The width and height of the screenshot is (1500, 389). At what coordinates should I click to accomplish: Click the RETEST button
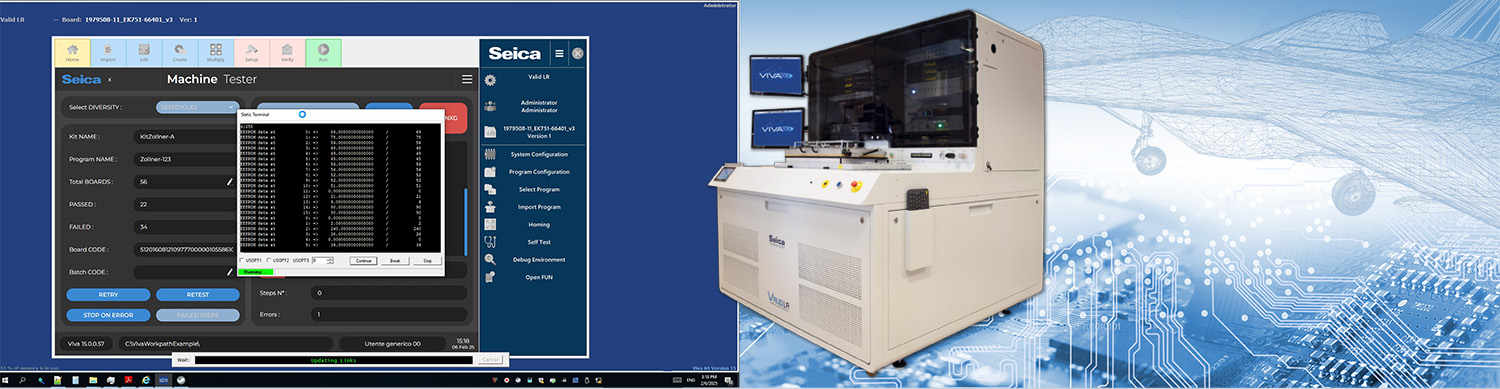pyautogui.click(x=197, y=295)
